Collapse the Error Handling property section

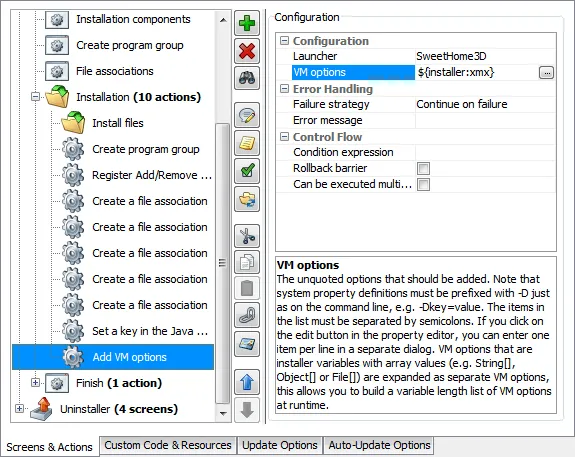click(284, 88)
